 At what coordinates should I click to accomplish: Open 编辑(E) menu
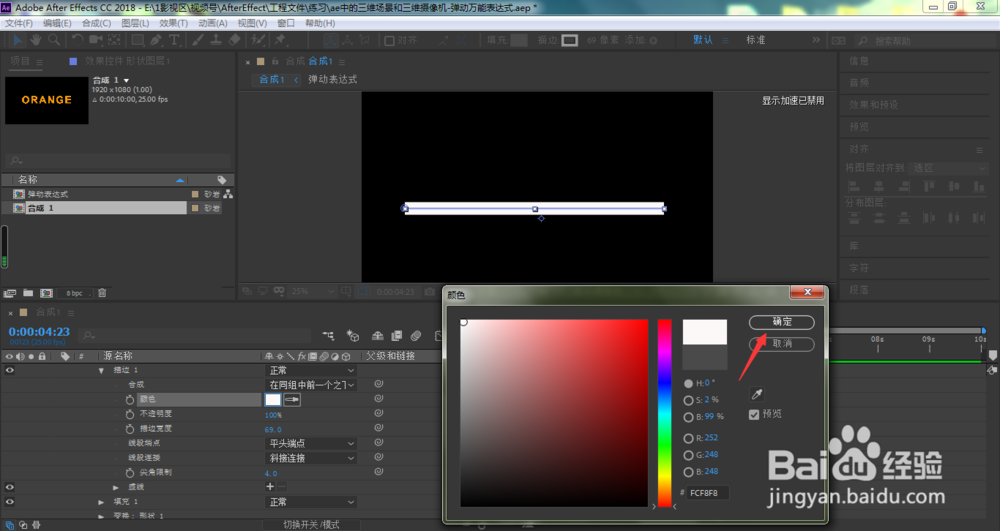click(57, 23)
